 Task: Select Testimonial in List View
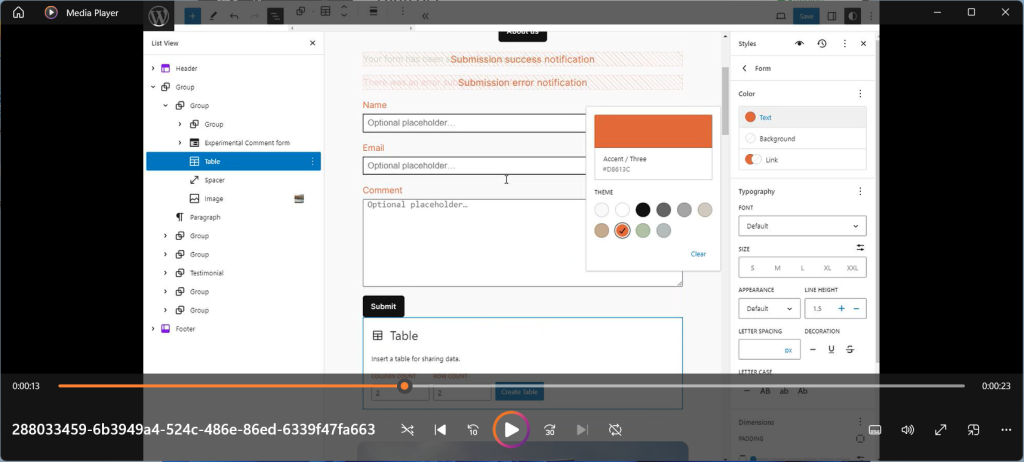pyautogui.click(x=206, y=273)
